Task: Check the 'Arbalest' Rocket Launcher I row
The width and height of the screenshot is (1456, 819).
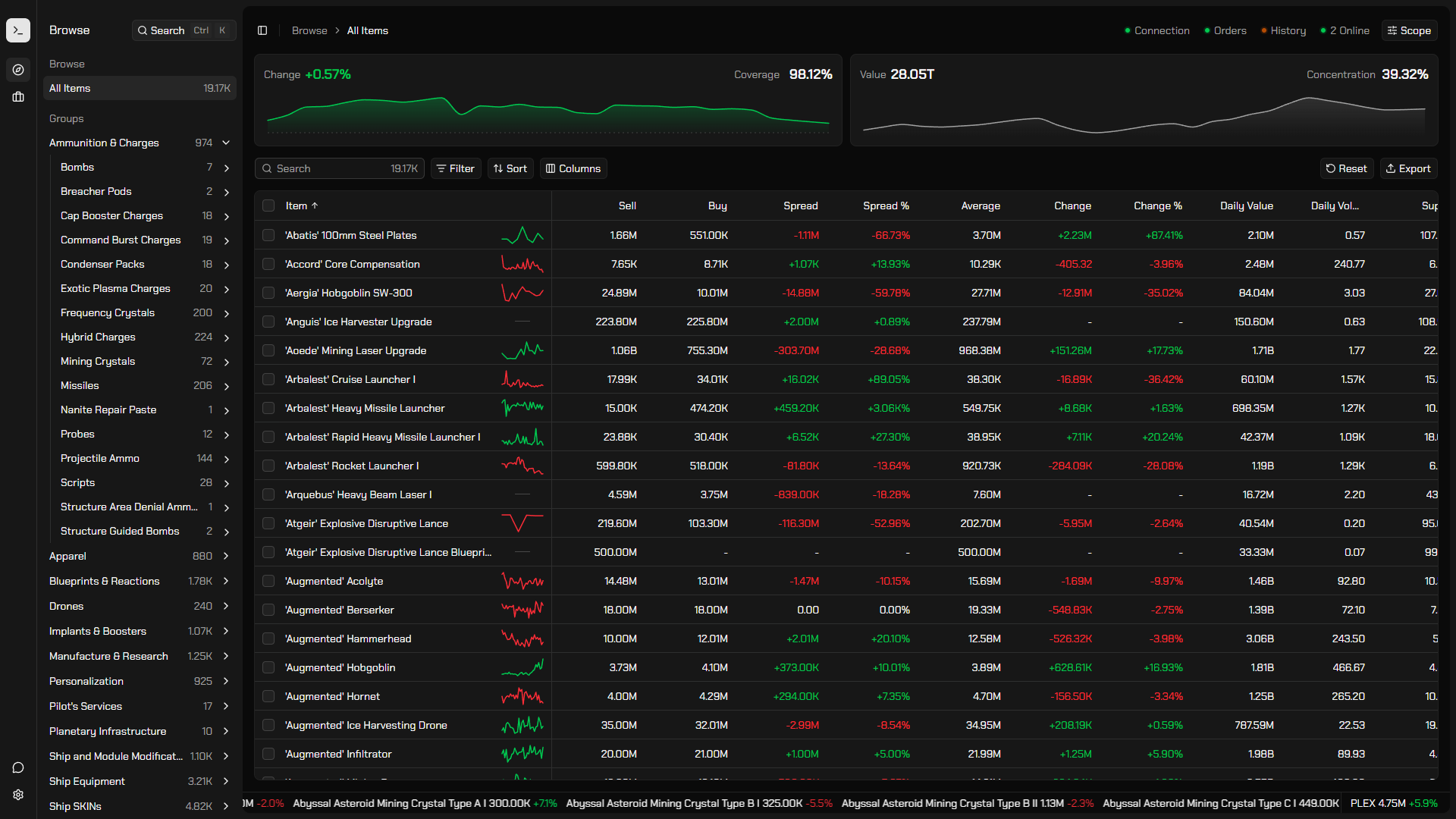Action: coord(268,466)
